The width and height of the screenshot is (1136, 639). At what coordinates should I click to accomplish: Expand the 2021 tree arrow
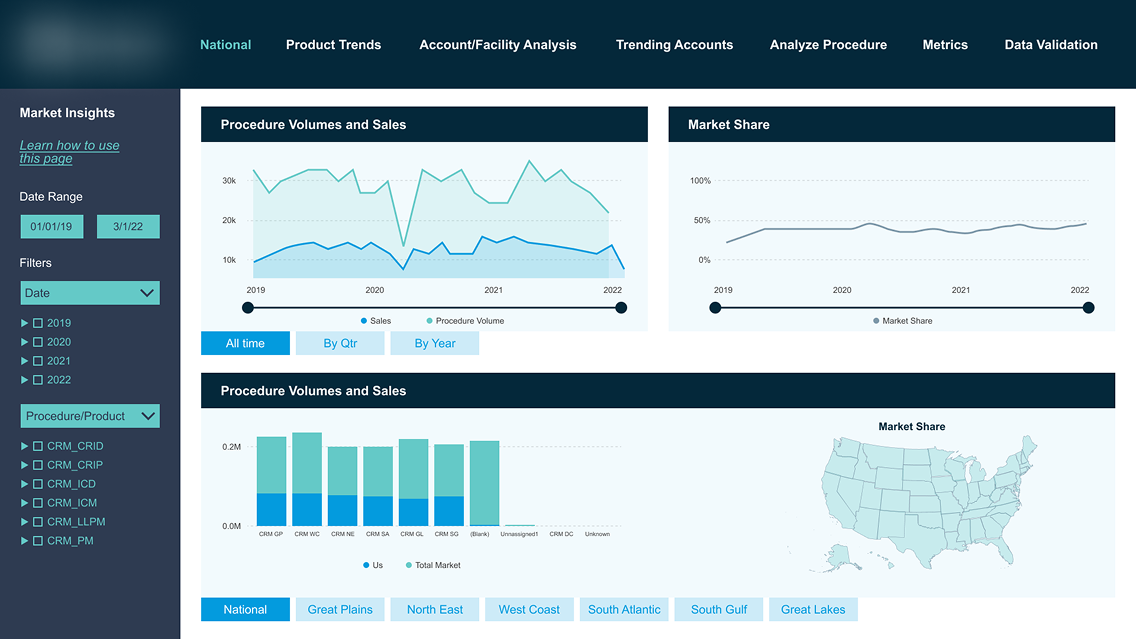click(25, 361)
